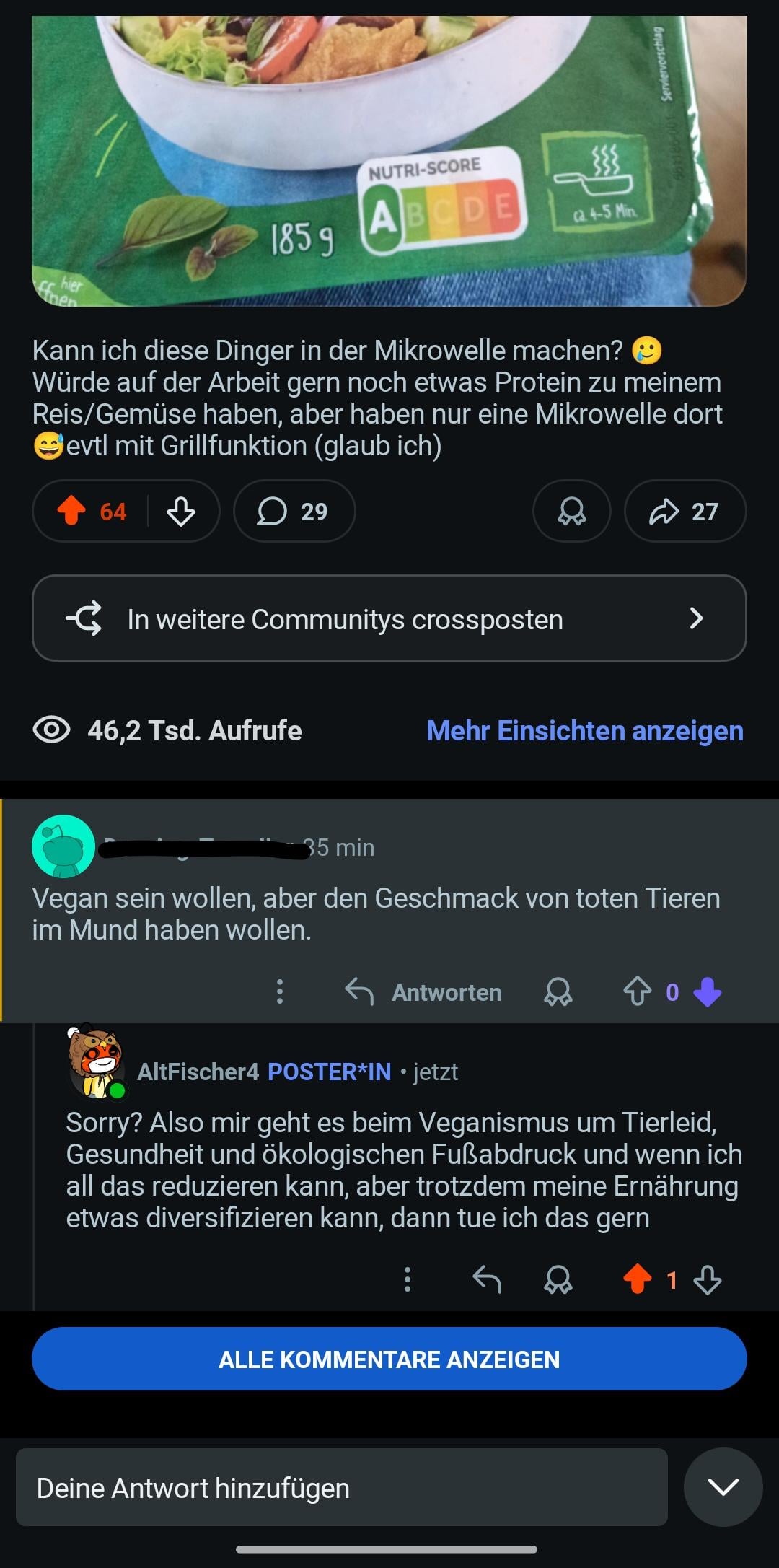Open the post's 29 comments
This screenshot has width=779, height=1568.
tap(294, 512)
